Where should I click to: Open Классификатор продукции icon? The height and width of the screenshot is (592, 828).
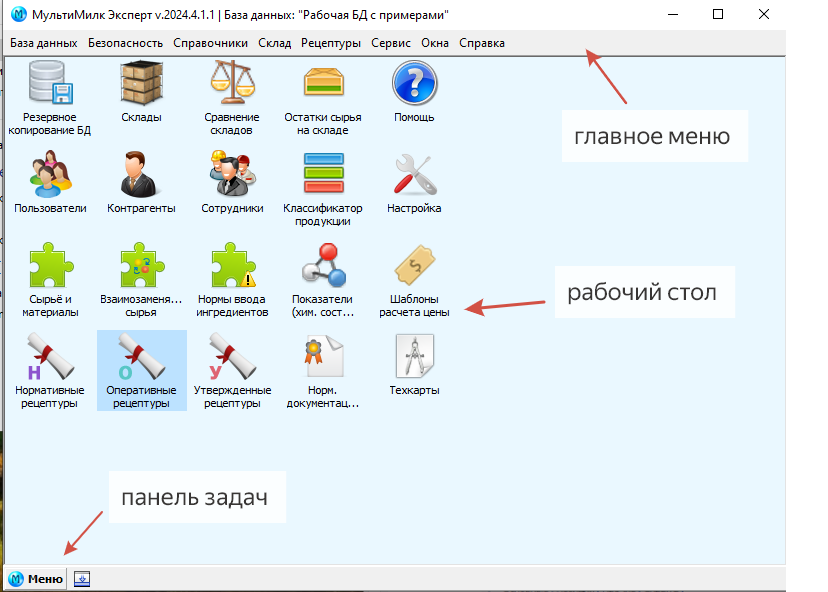[322, 174]
